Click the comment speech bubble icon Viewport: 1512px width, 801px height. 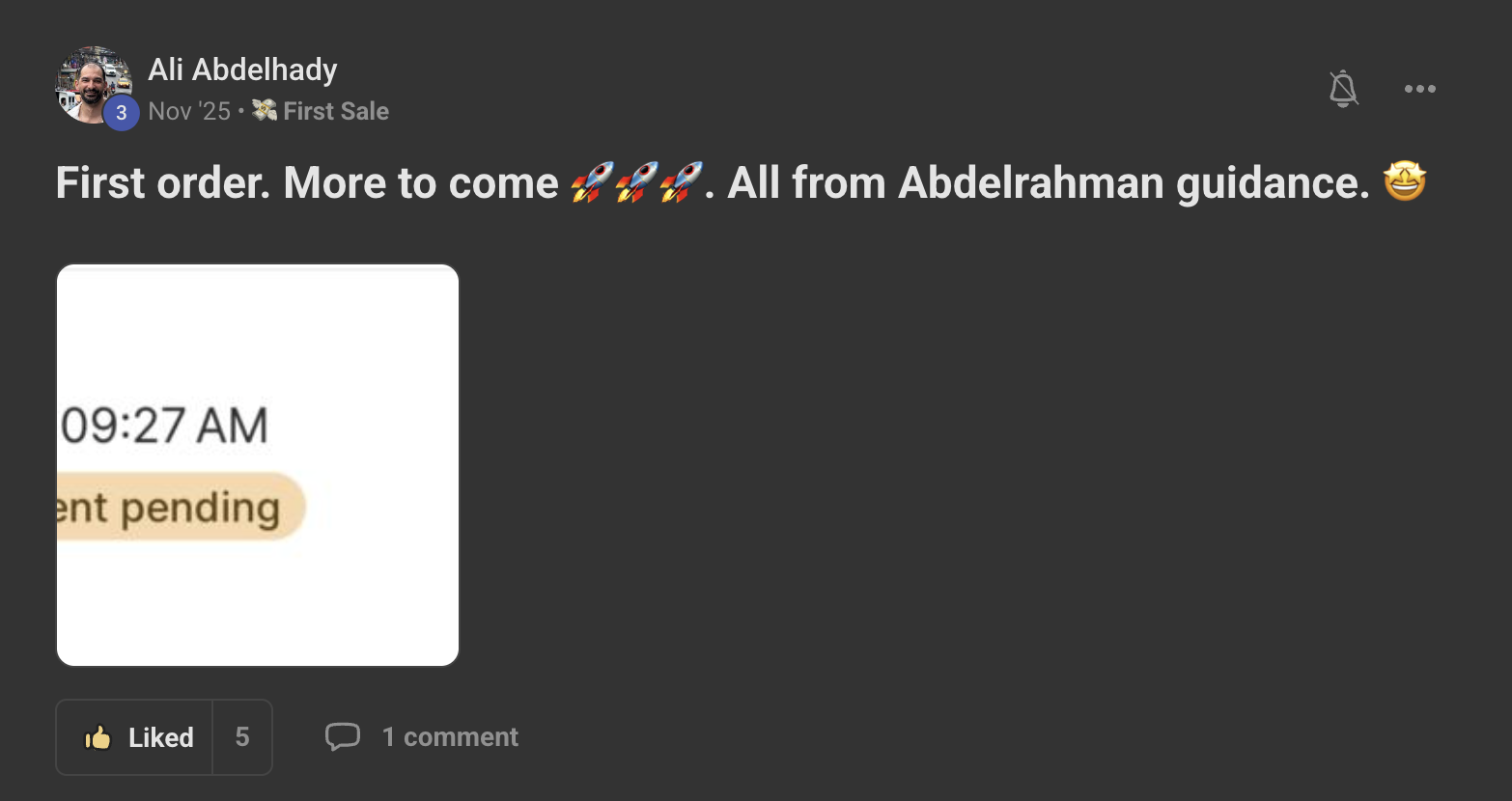click(x=343, y=737)
